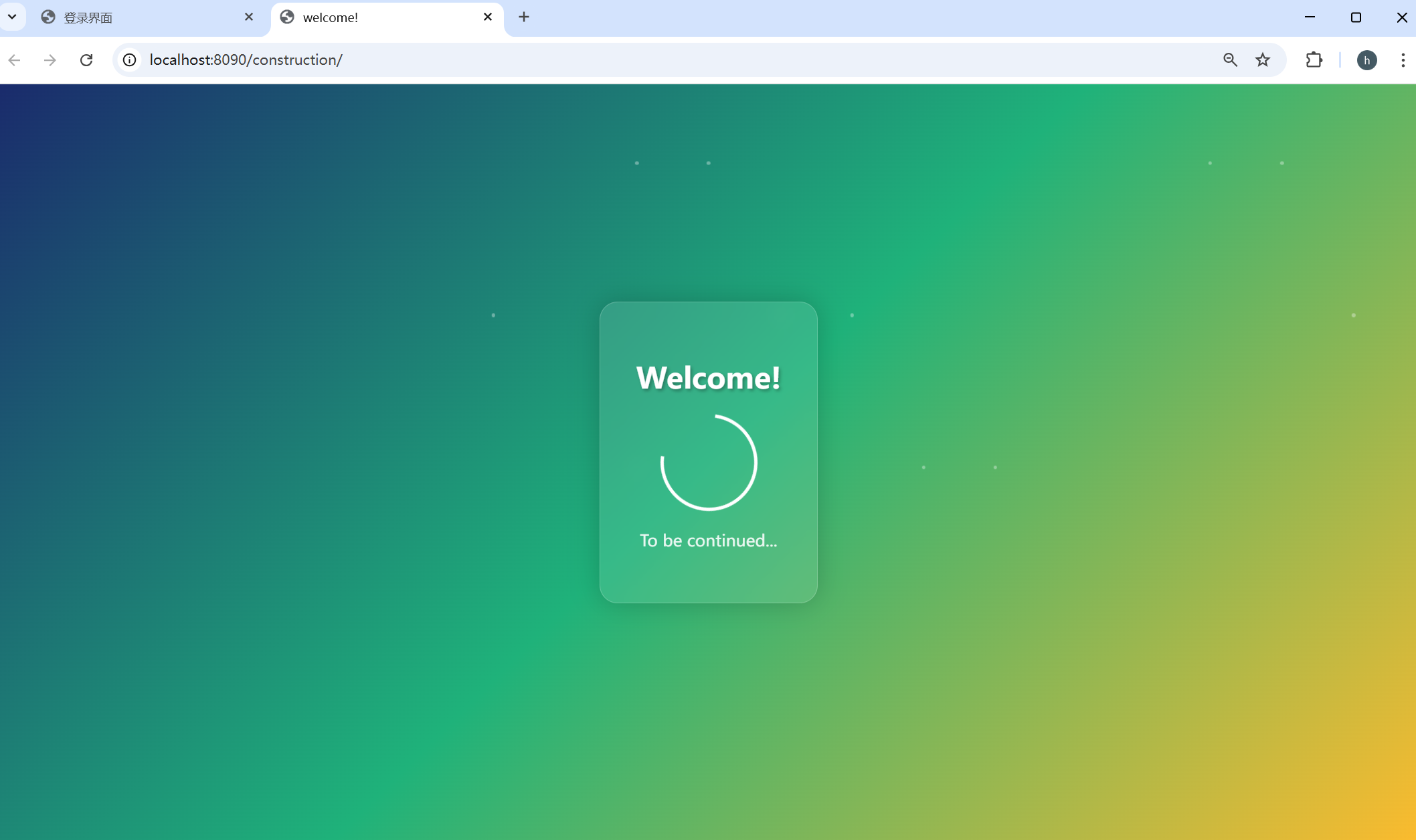The width and height of the screenshot is (1416, 840).
Task: Maximize or restore the browser window
Action: point(1356,17)
